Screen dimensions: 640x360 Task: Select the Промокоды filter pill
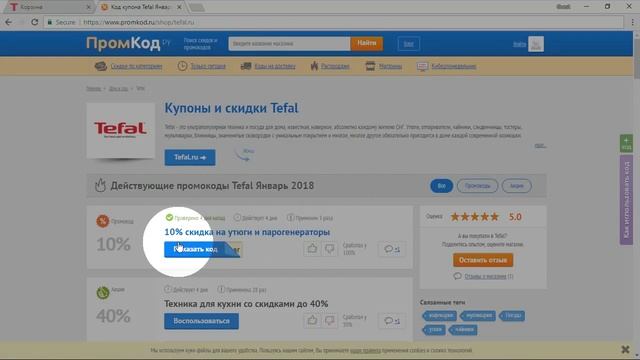pos(477,186)
